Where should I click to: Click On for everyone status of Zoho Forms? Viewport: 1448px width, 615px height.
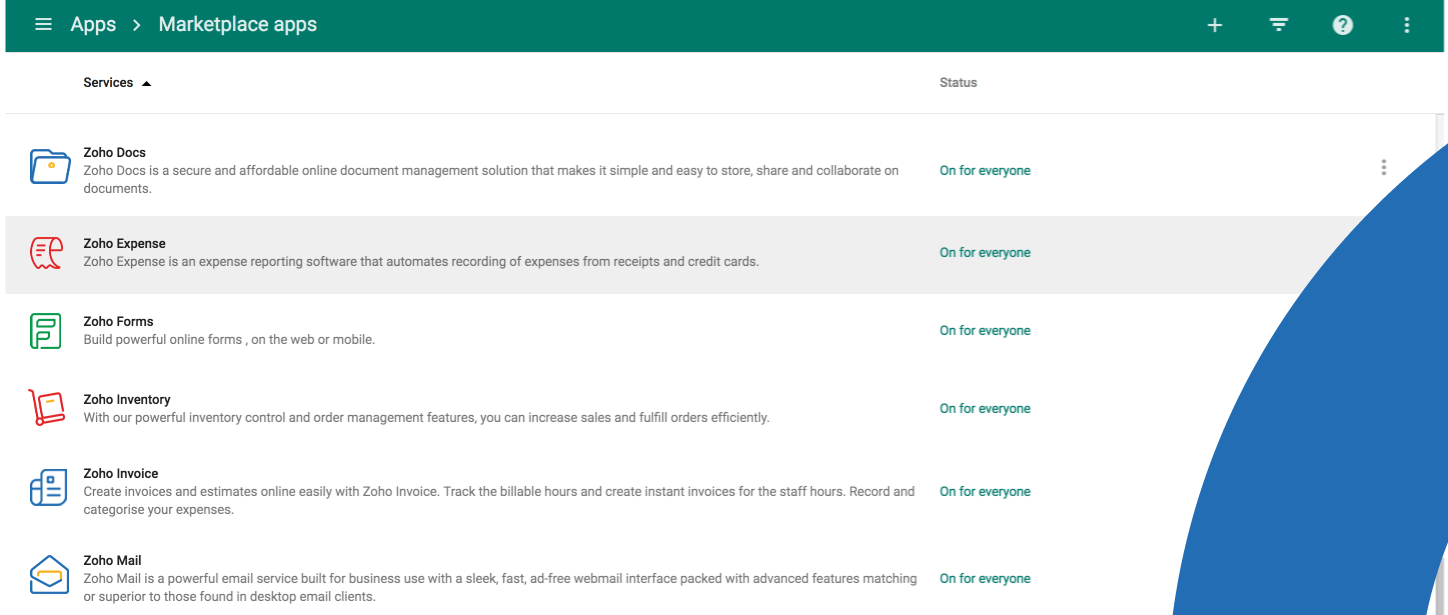[x=985, y=331]
